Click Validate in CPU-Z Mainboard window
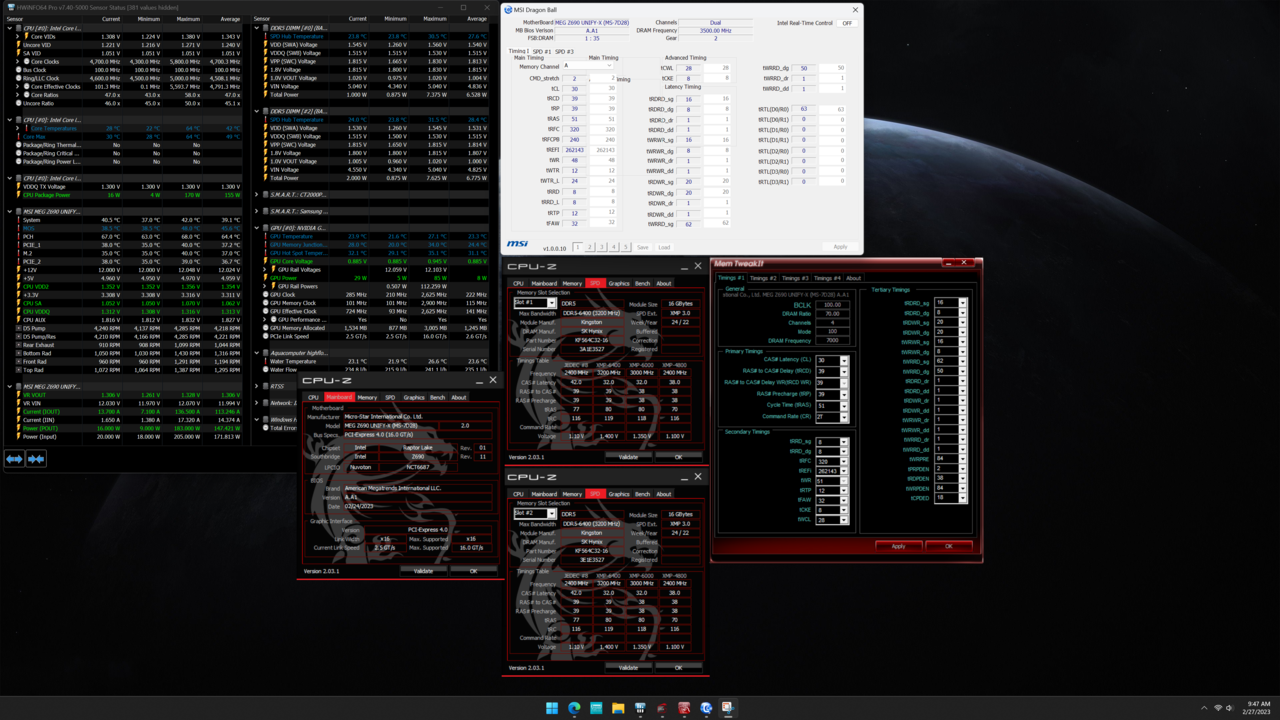Image resolution: width=1280 pixels, height=720 pixels. pos(423,571)
